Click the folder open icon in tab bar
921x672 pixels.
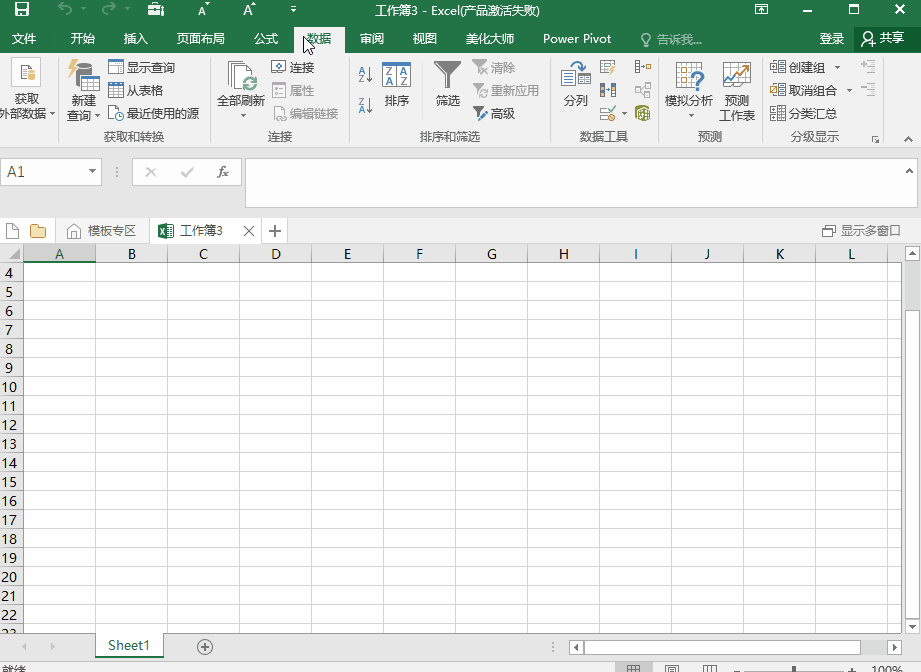[38, 230]
